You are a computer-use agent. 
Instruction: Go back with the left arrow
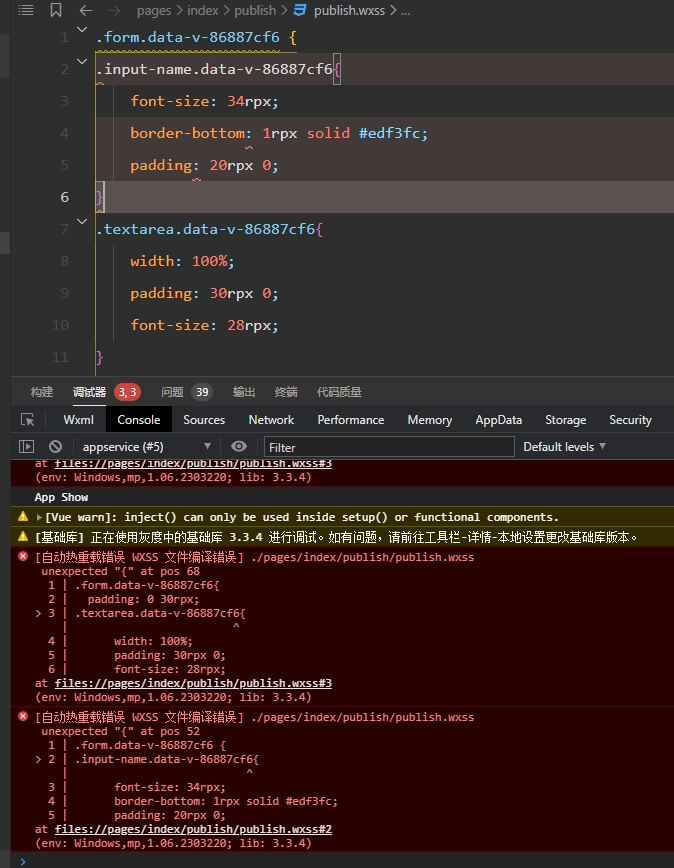[x=86, y=10]
